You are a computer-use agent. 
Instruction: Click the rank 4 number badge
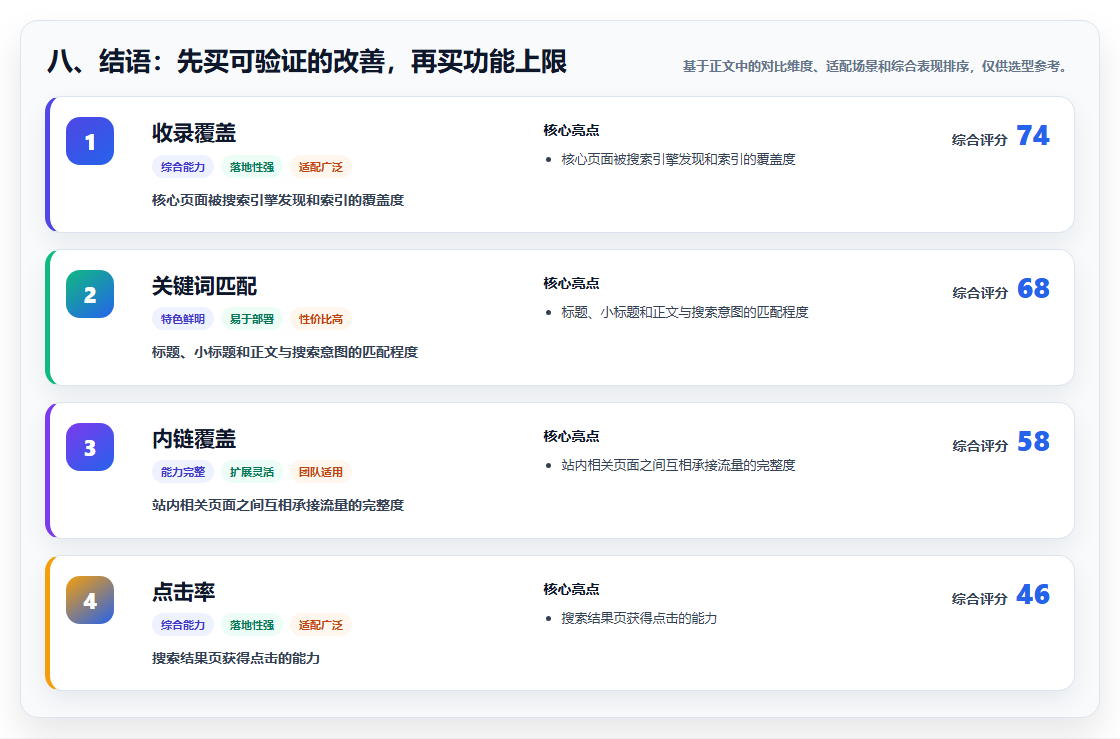[90, 600]
